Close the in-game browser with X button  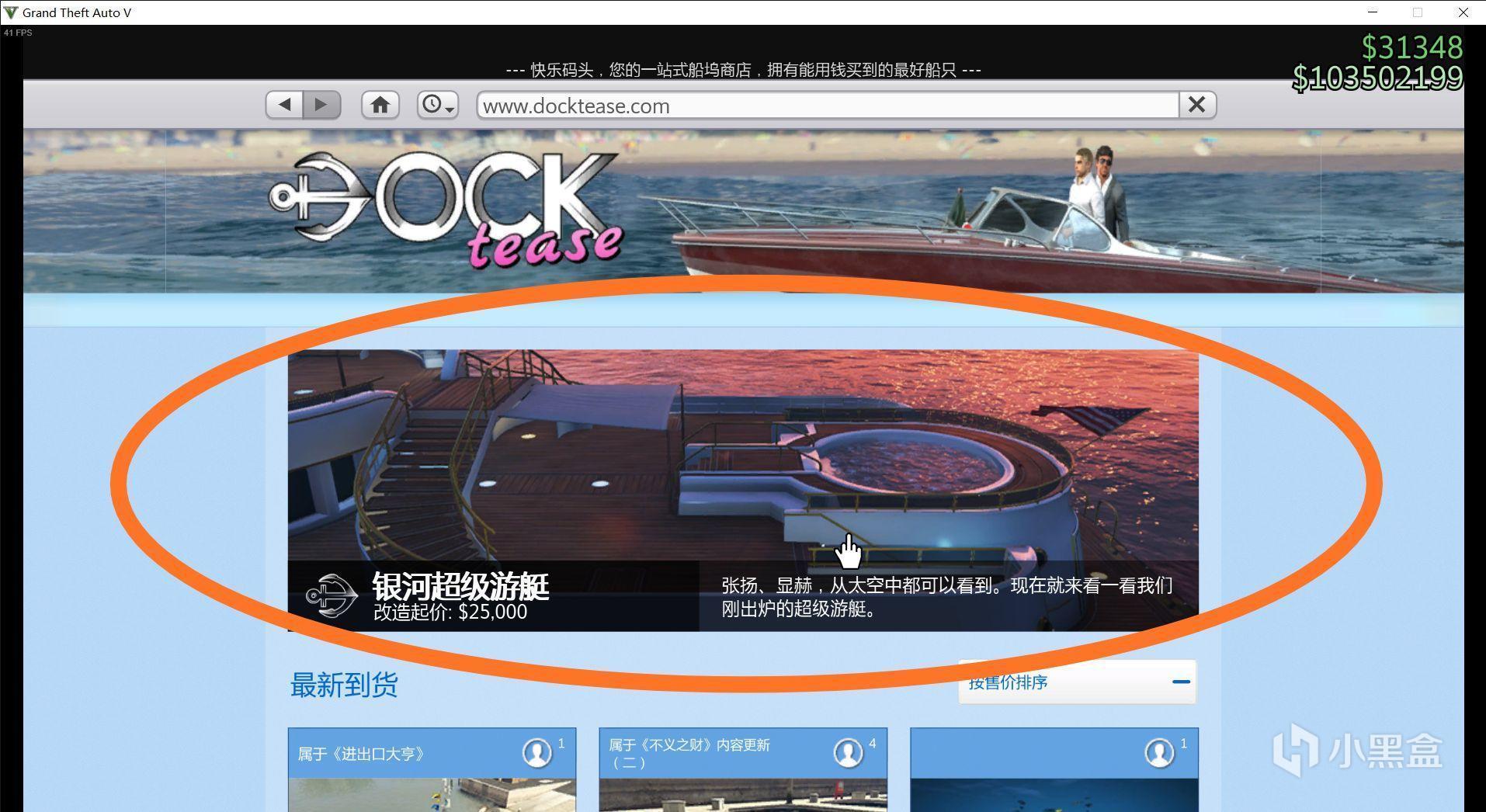tap(1197, 105)
